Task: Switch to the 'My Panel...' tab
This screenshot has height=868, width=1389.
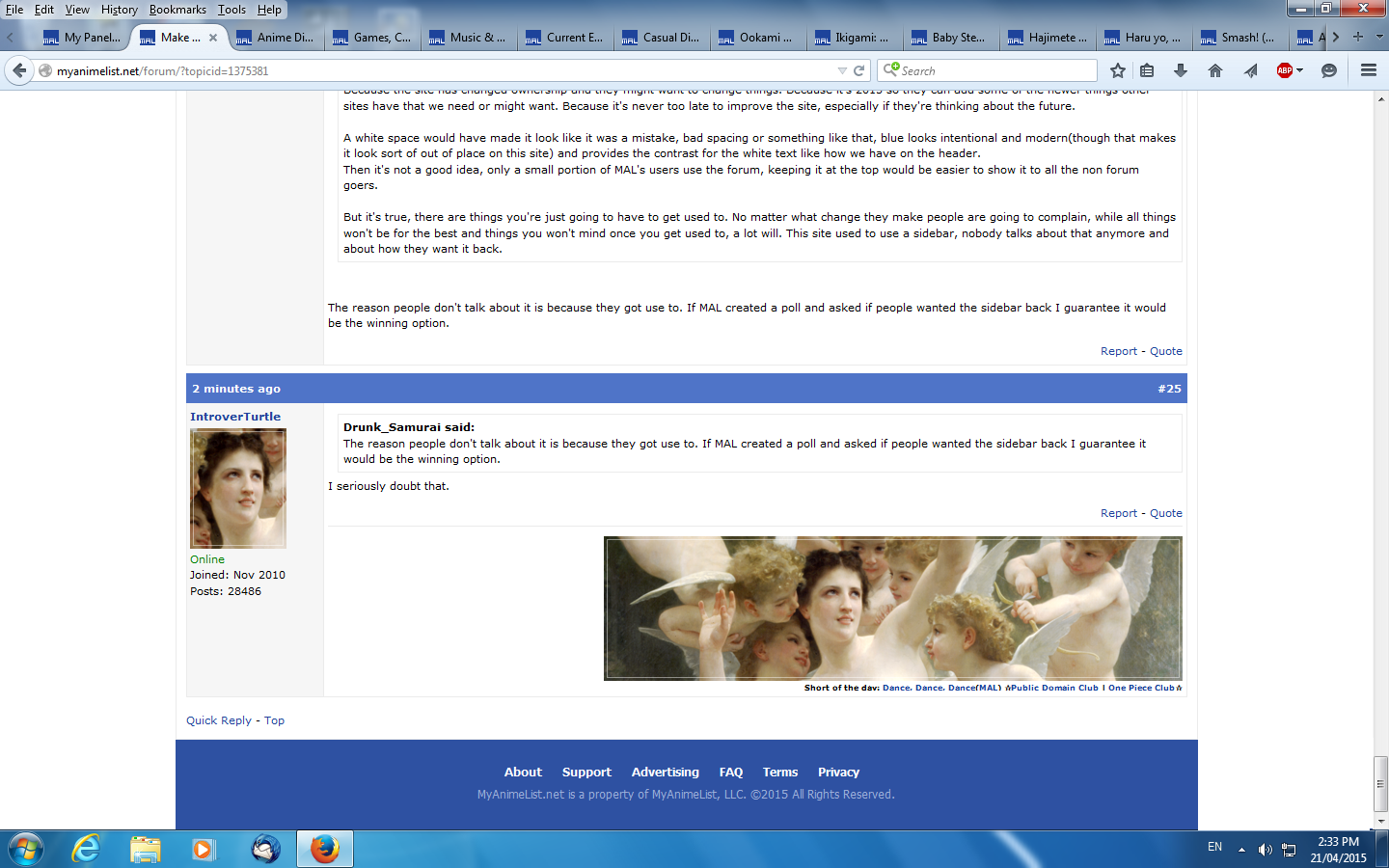Action: [82, 38]
